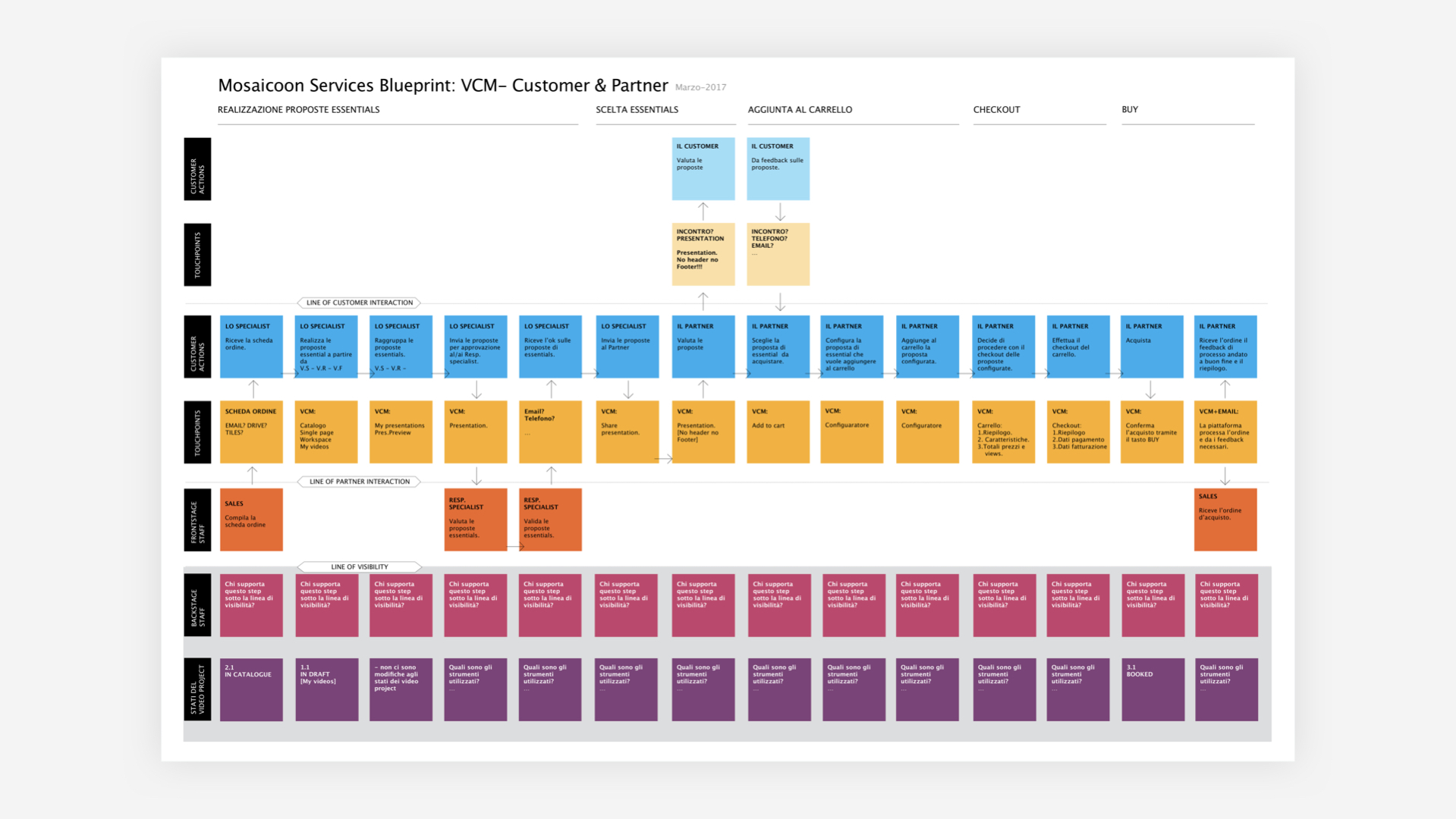Select IL PARTNER 'Riceve l'ordine il feedback' card

tap(1225, 347)
